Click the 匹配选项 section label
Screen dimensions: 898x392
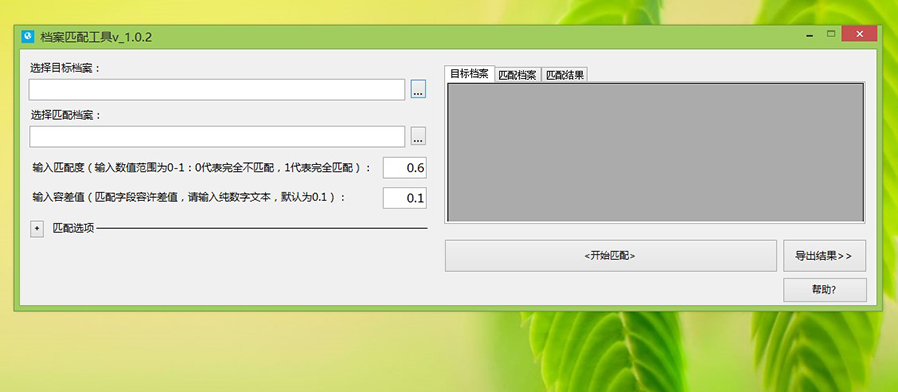(x=74, y=228)
